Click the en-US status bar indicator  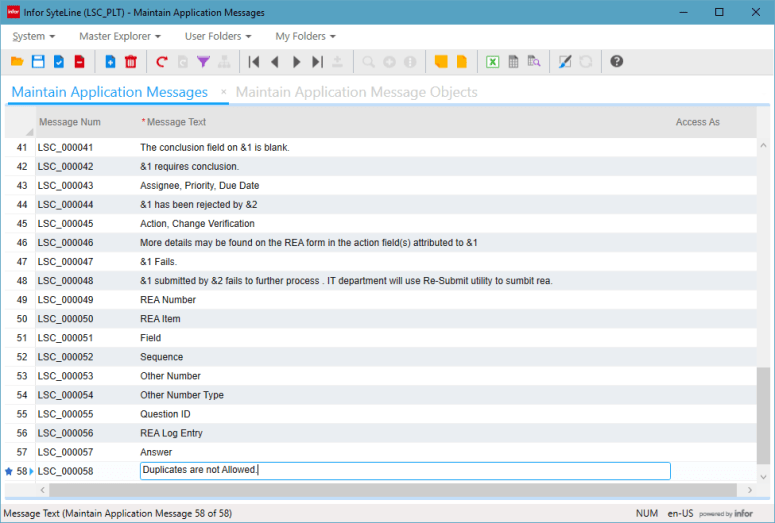tap(680, 514)
